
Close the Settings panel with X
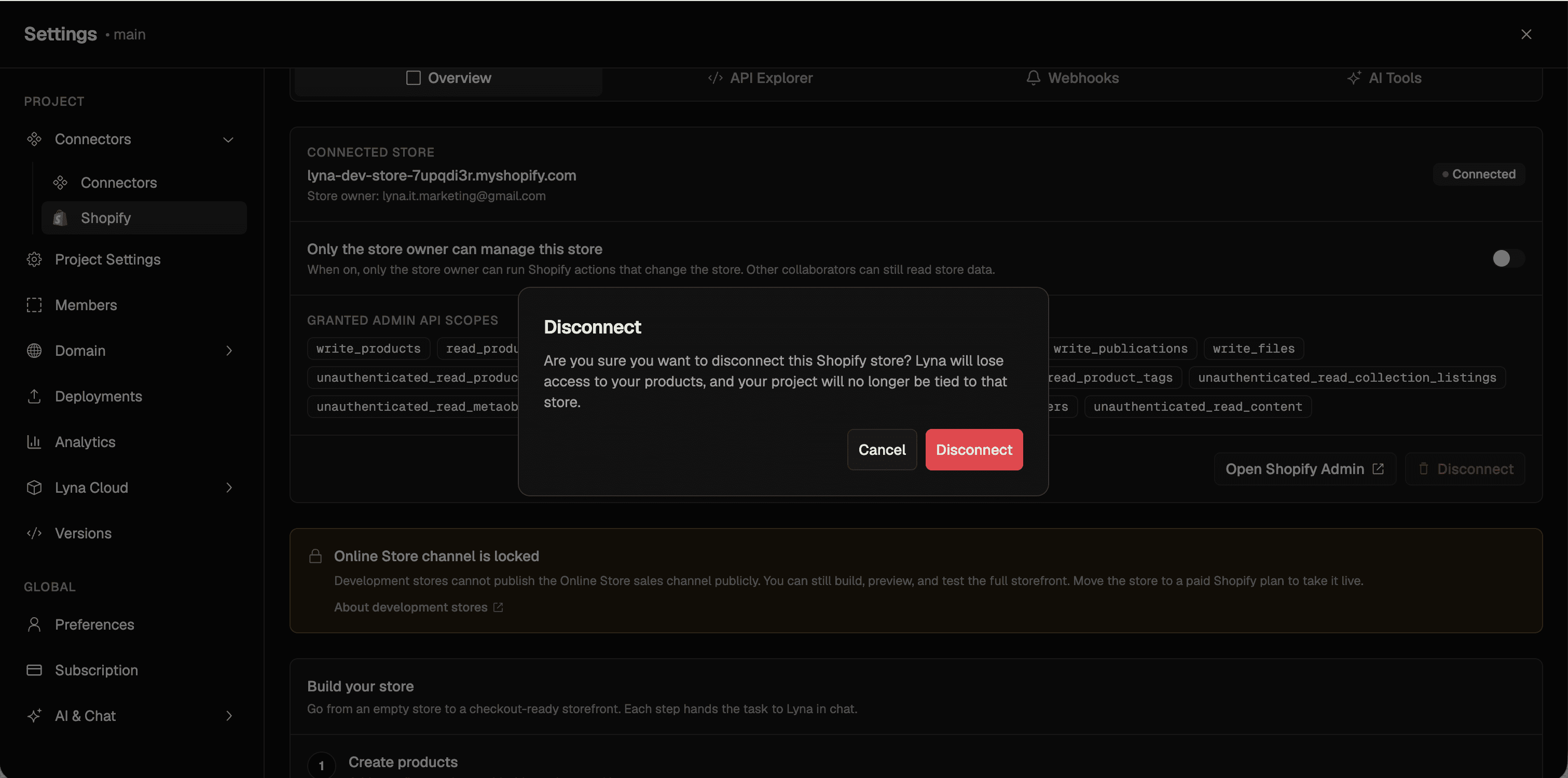[1526, 34]
